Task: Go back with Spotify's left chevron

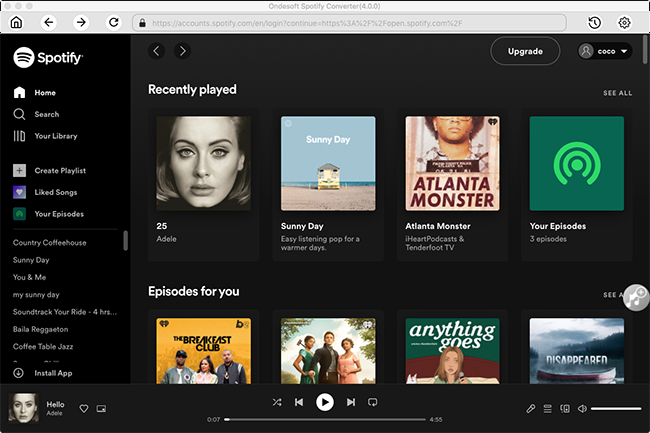Action: tap(156, 51)
